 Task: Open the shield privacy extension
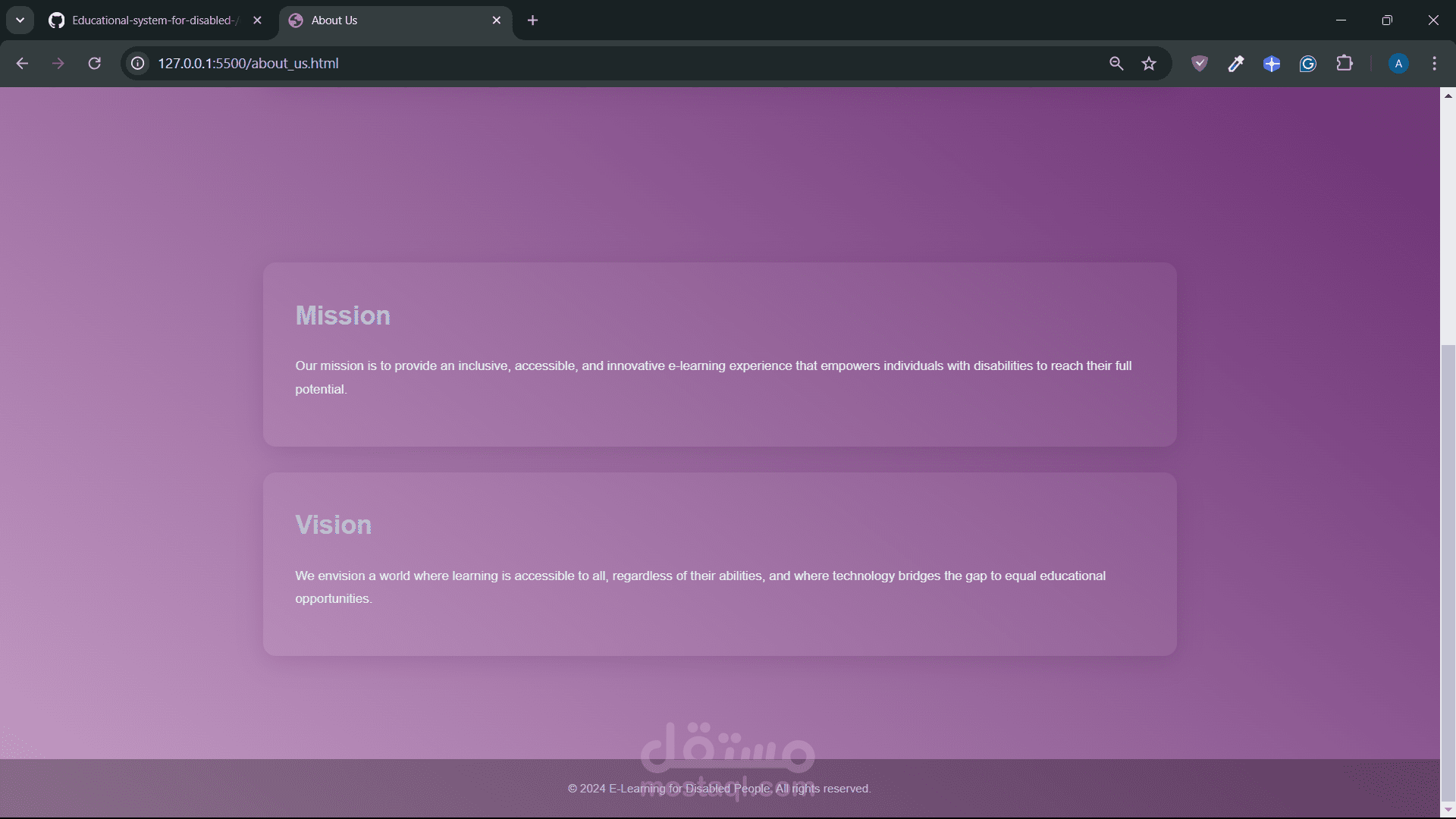[1199, 64]
